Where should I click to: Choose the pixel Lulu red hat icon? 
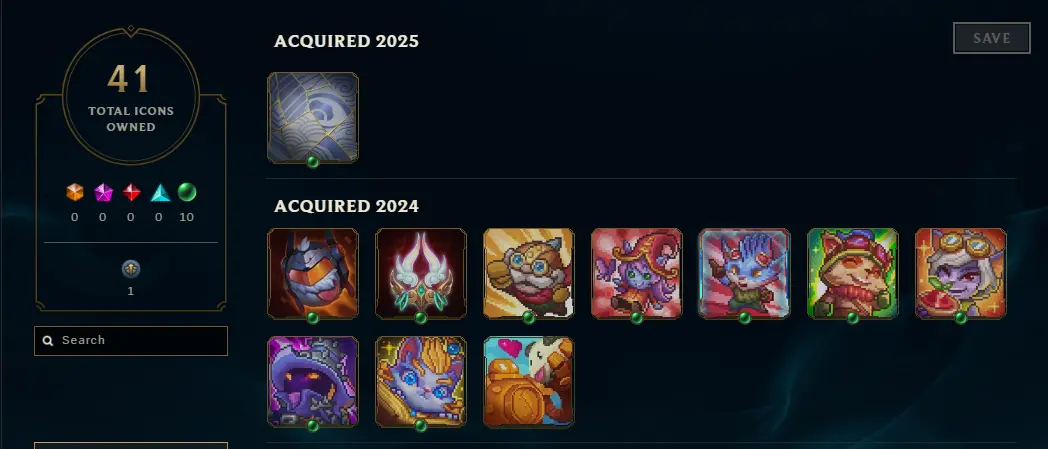(x=637, y=273)
